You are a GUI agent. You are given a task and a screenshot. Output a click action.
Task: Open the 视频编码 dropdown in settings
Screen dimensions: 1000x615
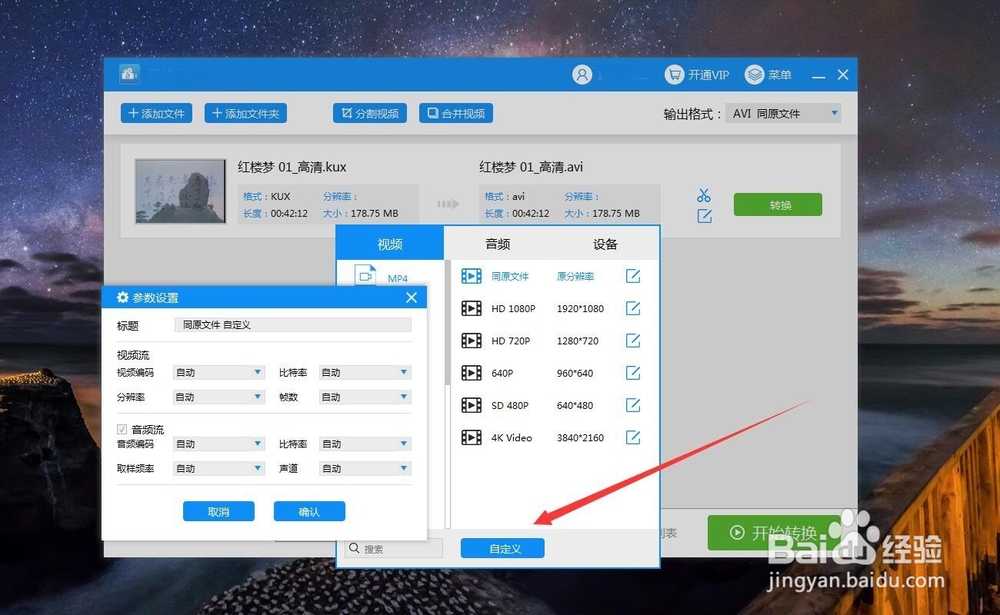[x=218, y=372]
